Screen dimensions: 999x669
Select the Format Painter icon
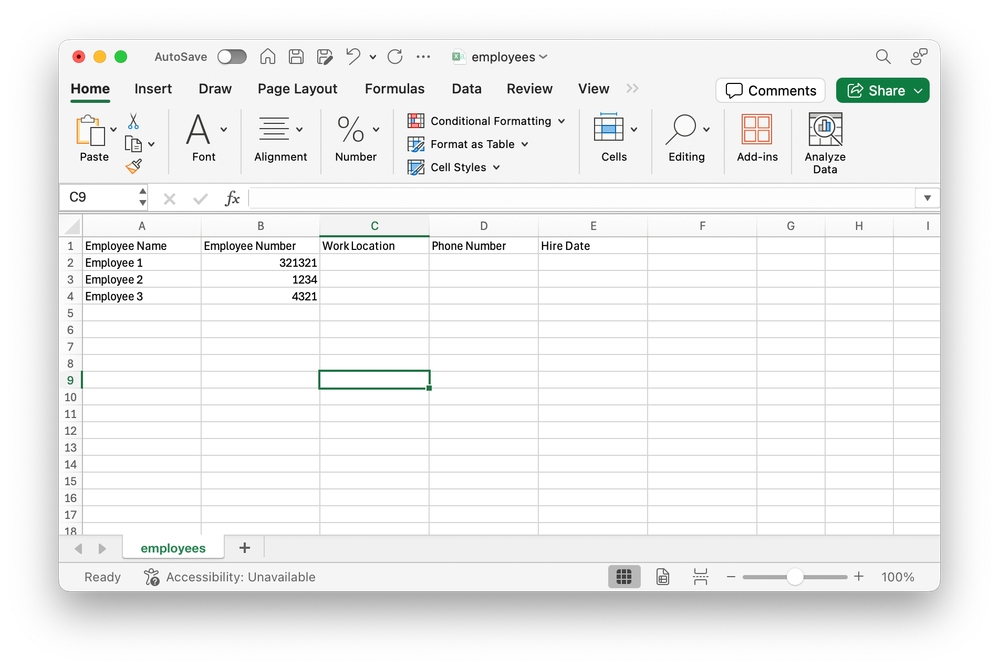coord(135,166)
